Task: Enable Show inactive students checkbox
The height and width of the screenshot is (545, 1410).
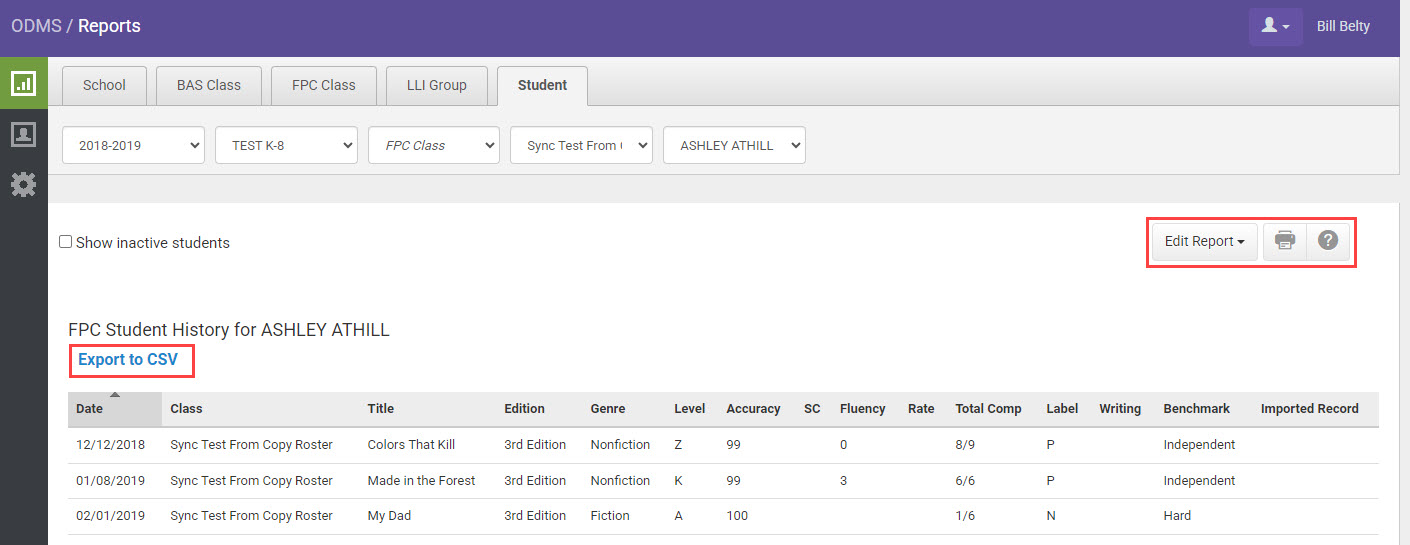Action: pos(66,242)
